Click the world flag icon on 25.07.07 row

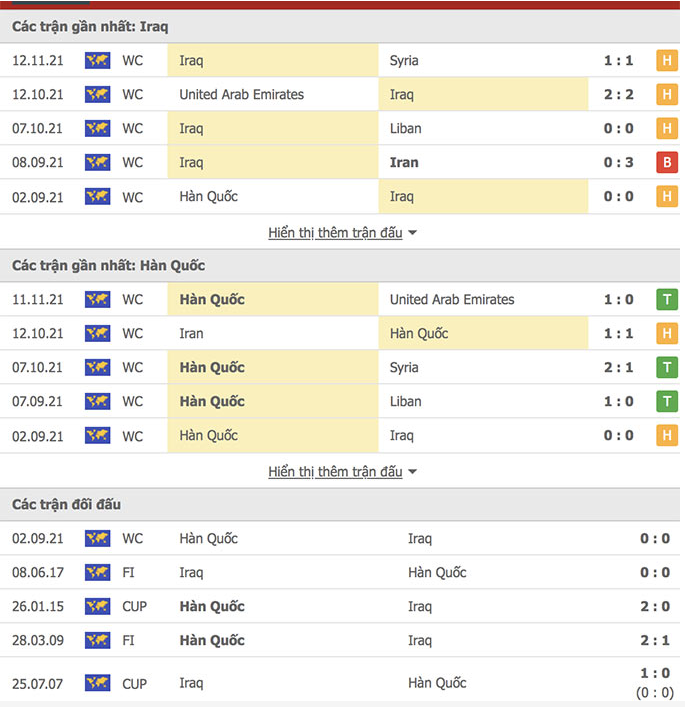(97, 683)
